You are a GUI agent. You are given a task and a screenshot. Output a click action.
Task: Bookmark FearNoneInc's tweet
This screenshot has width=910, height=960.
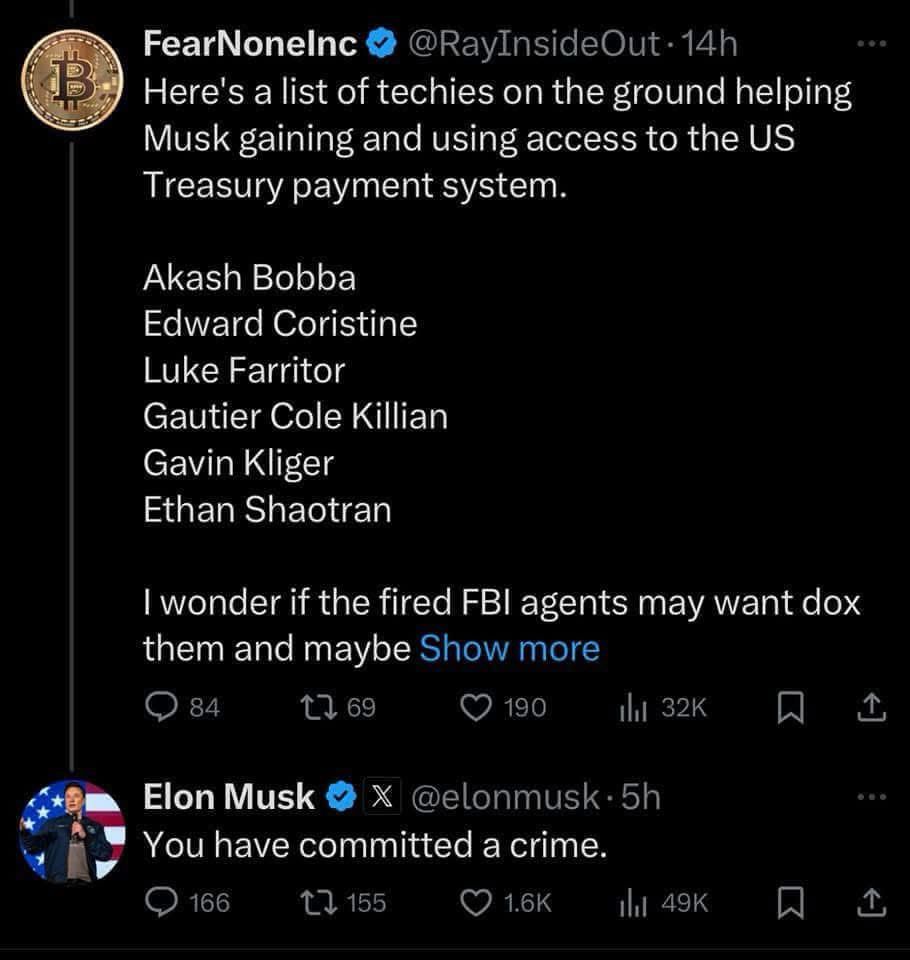click(791, 707)
